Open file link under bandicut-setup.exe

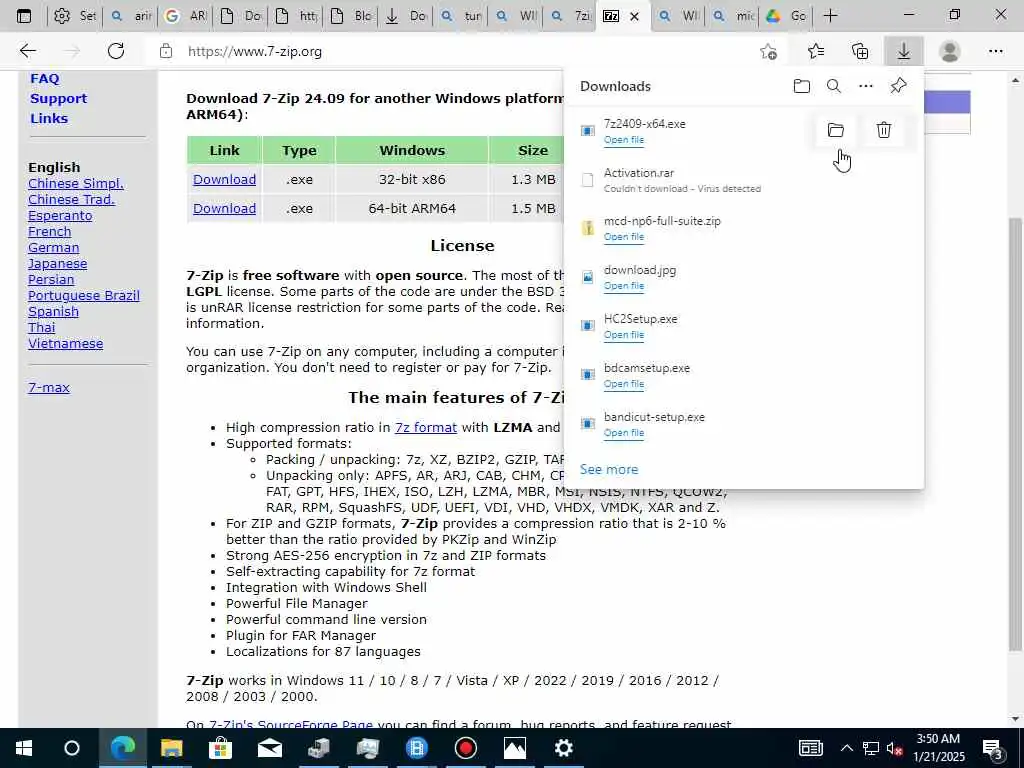pyautogui.click(x=624, y=433)
